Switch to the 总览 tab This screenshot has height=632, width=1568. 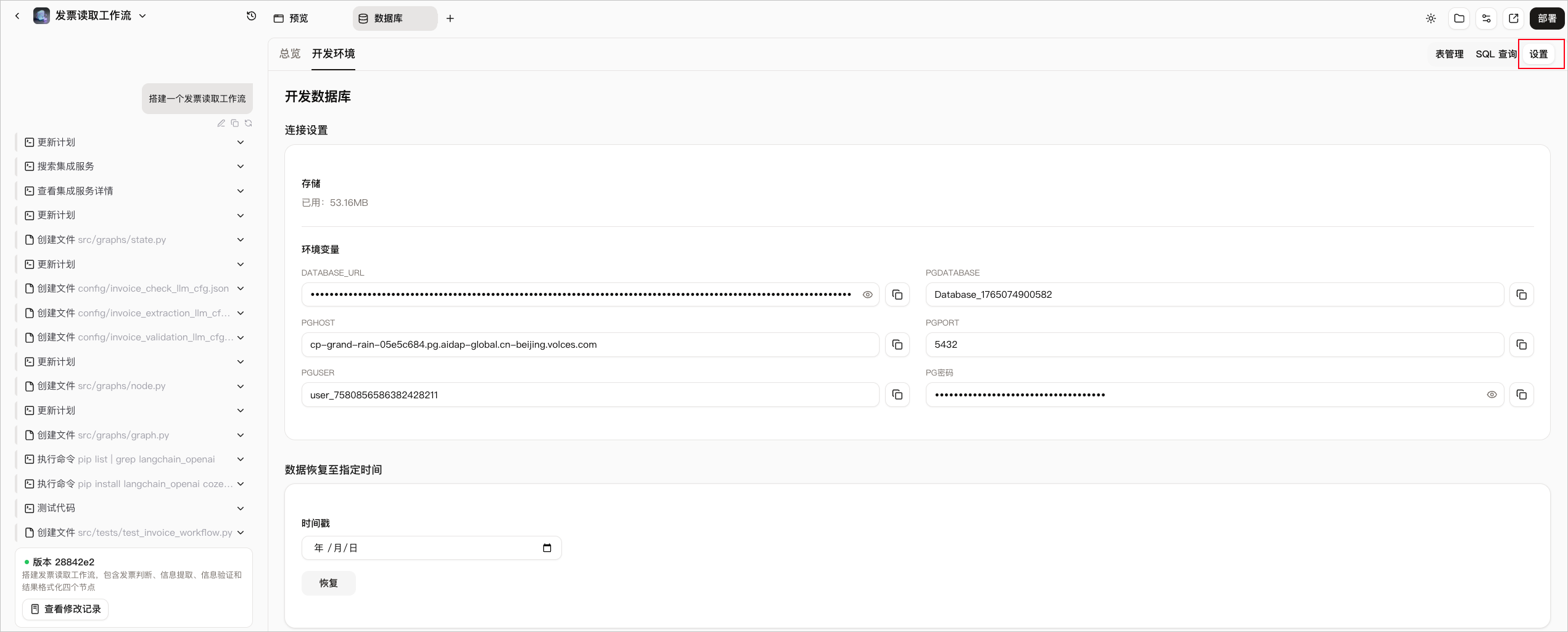(x=290, y=54)
